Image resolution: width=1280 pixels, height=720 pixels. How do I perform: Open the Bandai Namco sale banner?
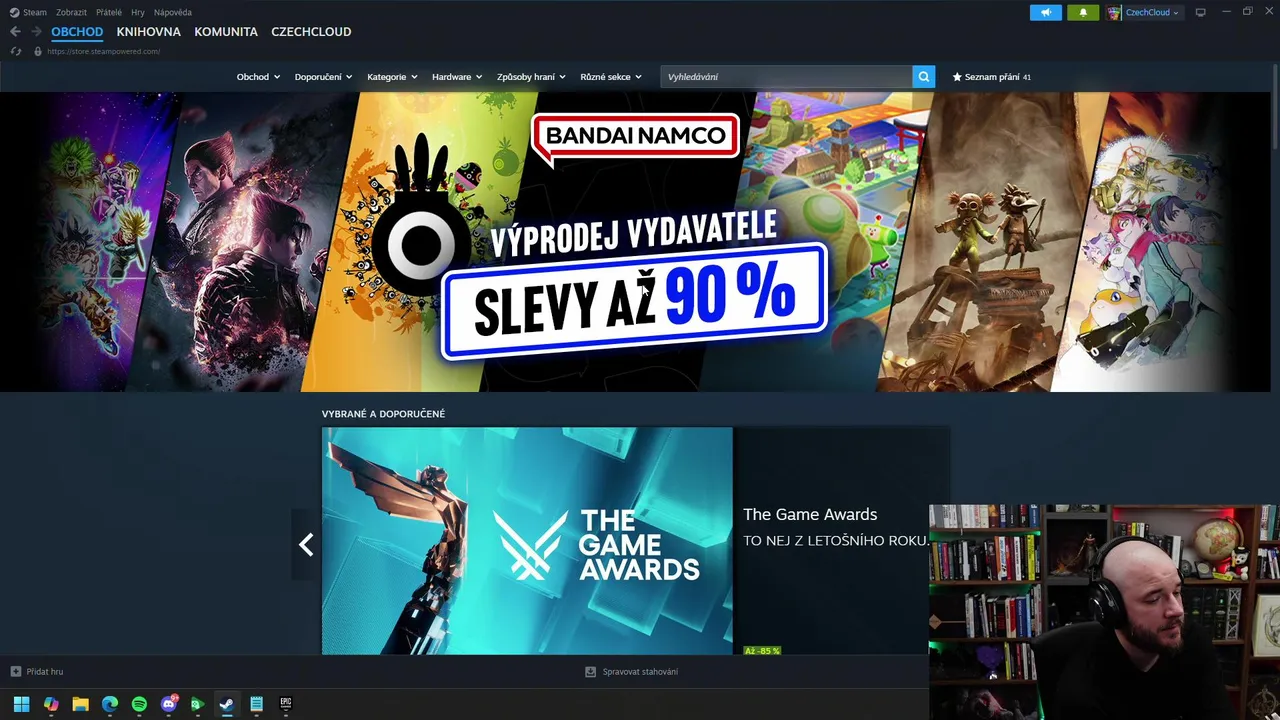(635, 242)
